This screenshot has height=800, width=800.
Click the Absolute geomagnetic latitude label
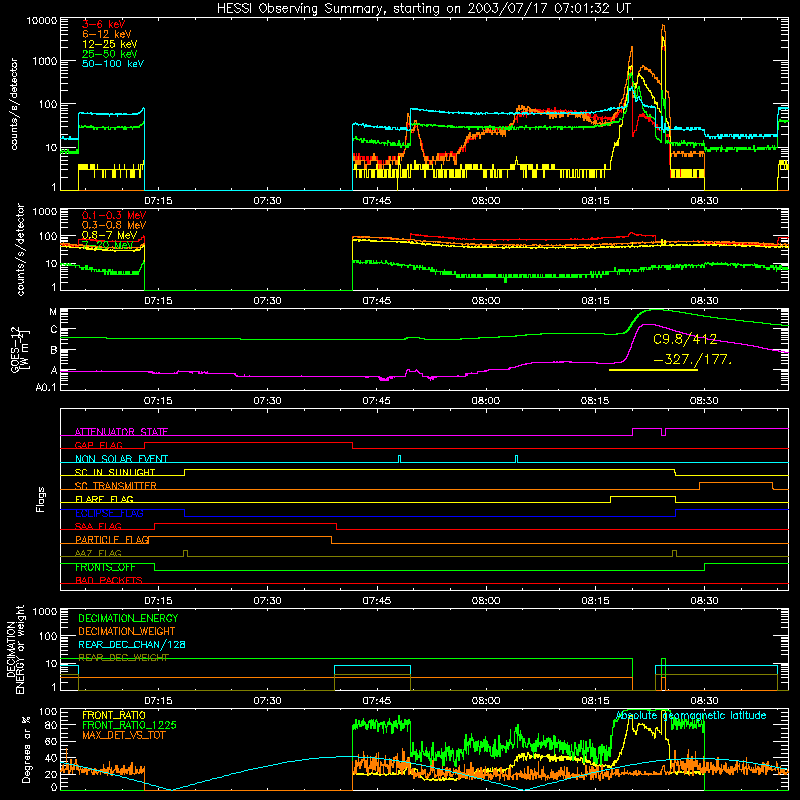(691, 716)
